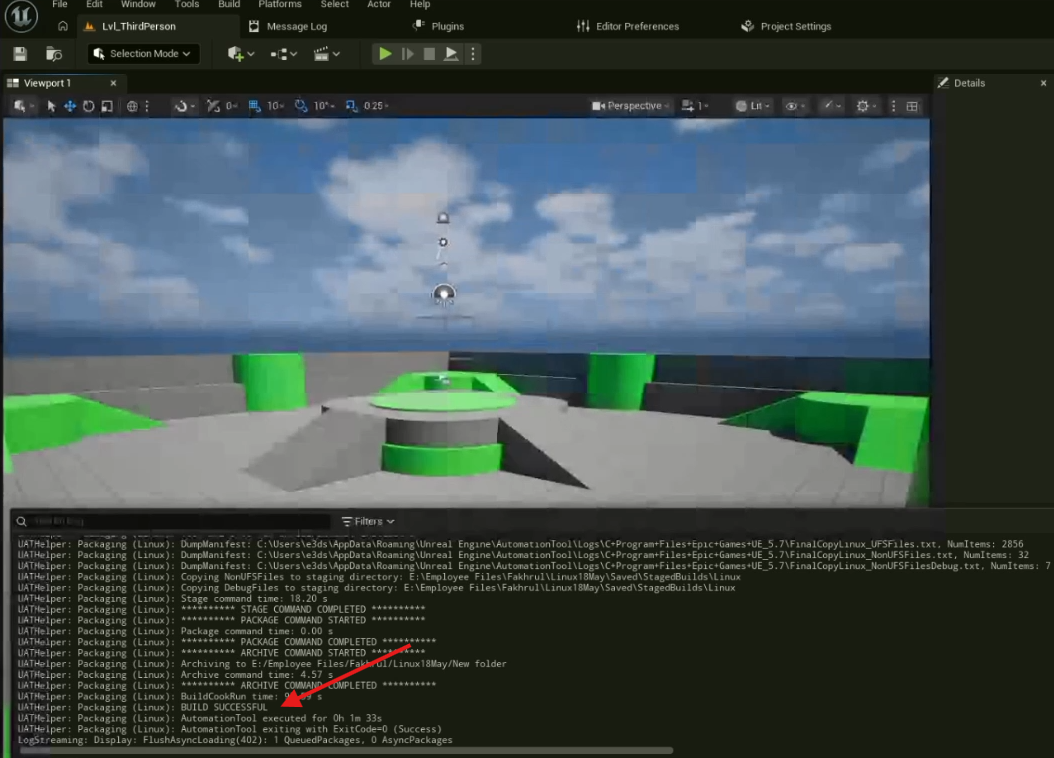Screen dimensions: 1054x758
Task: Open the log Filters dropdown
Action: click(368, 521)
